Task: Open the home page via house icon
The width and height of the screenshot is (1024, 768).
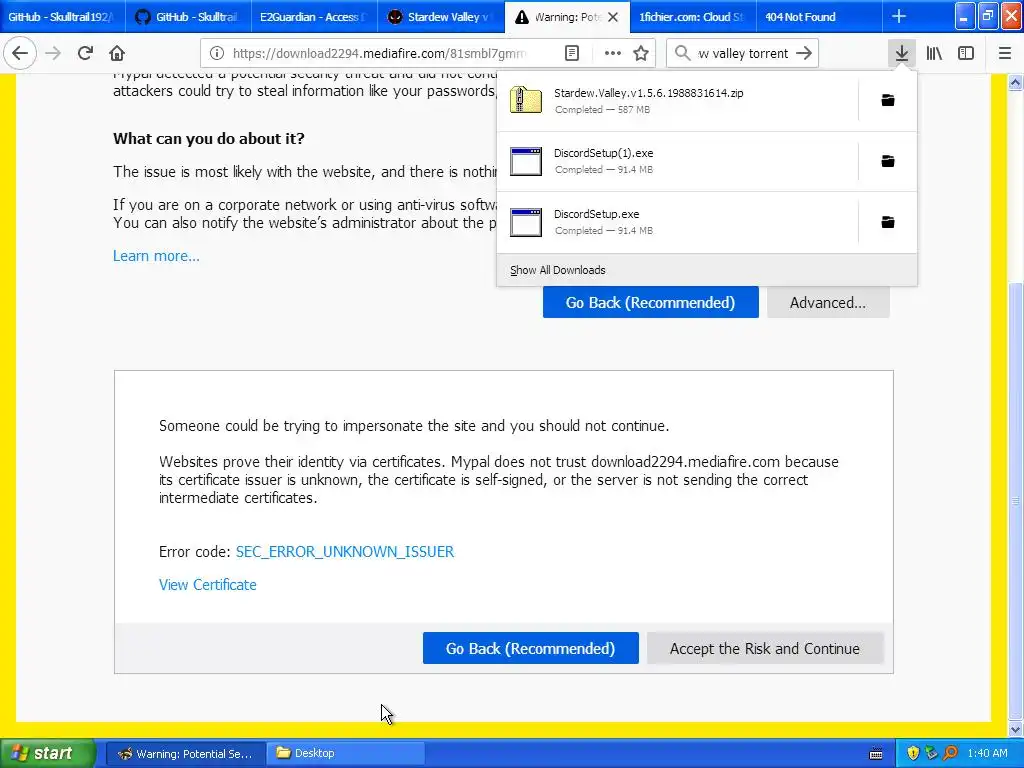Action: pyautogui.click(x=117, y=54)
